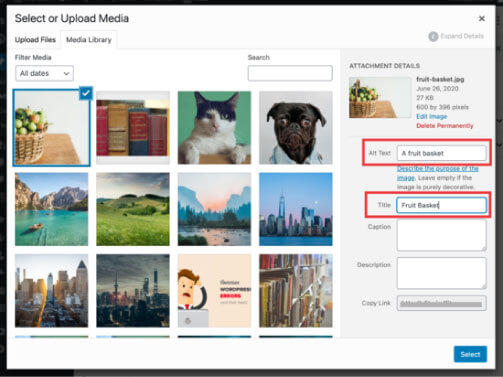Switch to the Media Library tab
503x377 pixels.
pos(89,40)
